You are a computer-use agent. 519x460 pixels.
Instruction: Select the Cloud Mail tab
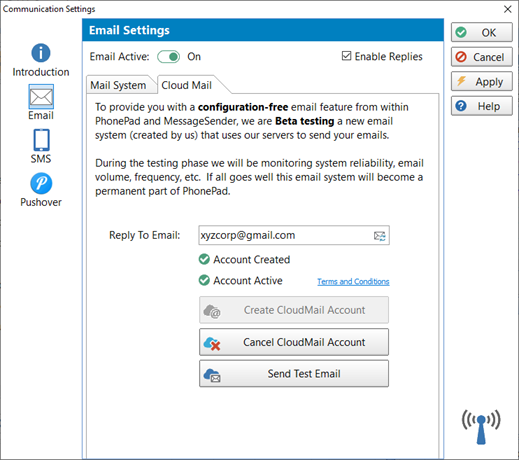tap(187, 85)
